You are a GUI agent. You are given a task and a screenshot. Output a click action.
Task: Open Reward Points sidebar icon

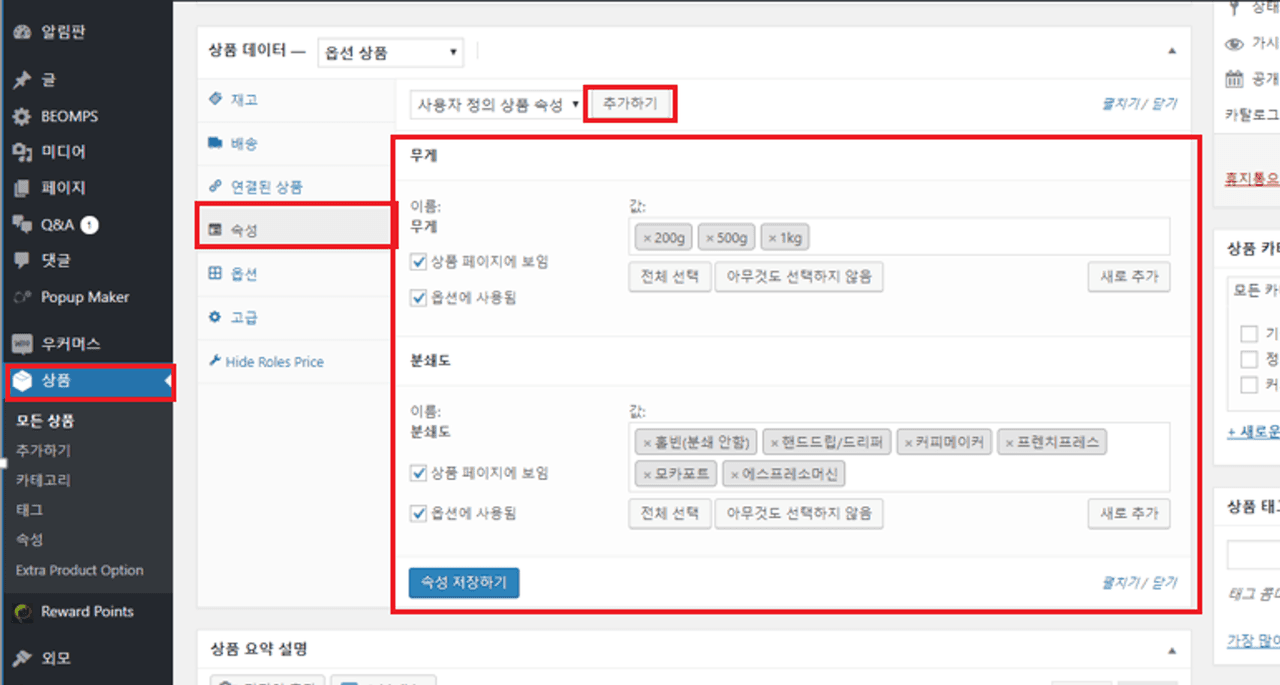coord(21,612)
